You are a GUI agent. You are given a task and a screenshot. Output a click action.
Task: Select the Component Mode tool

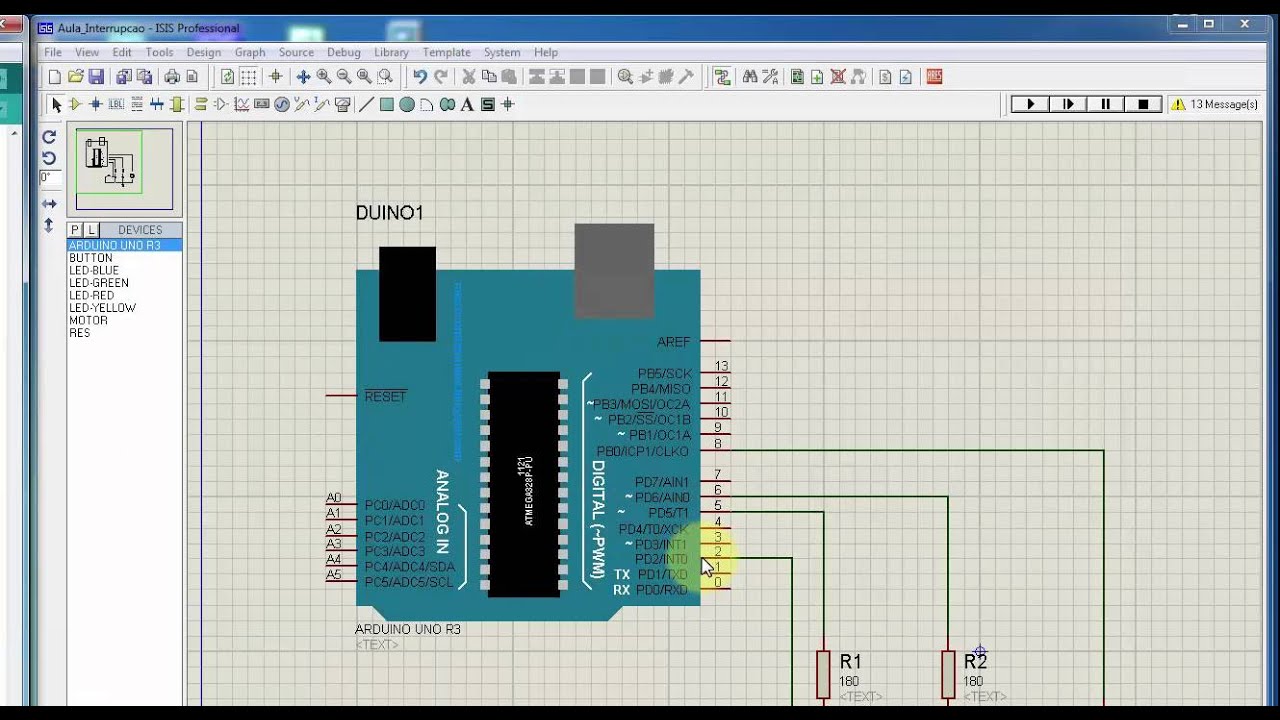pos(75,104)
